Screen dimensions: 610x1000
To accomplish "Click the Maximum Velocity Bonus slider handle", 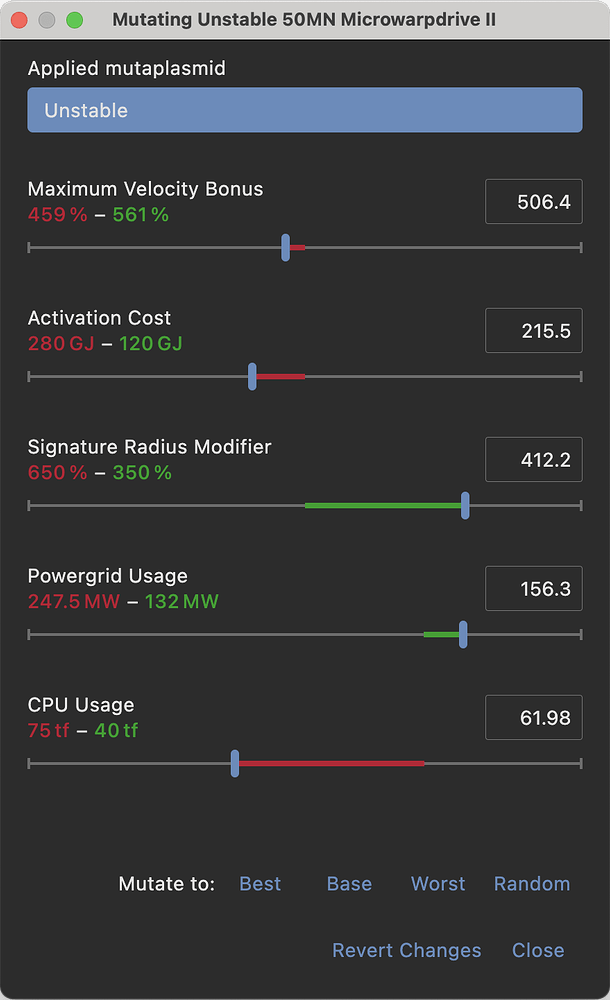I will (x=286, y=248).
